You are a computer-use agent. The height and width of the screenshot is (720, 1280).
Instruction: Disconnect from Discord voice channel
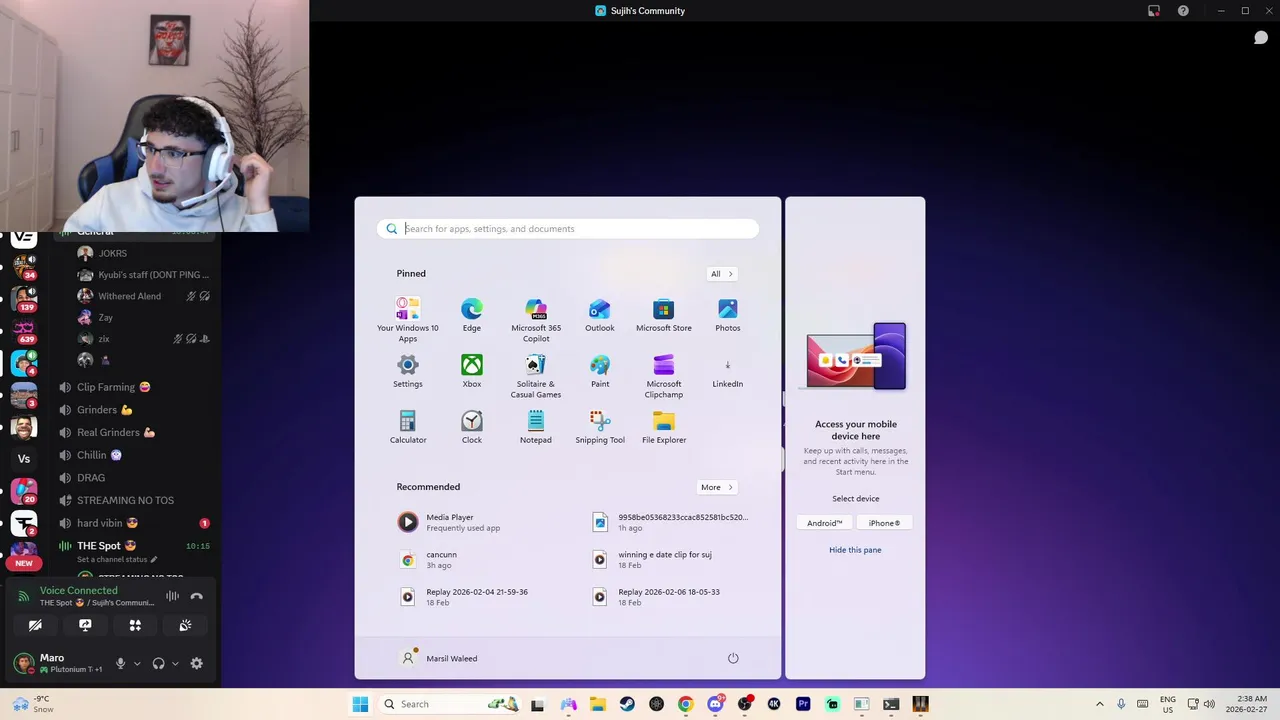197,596
